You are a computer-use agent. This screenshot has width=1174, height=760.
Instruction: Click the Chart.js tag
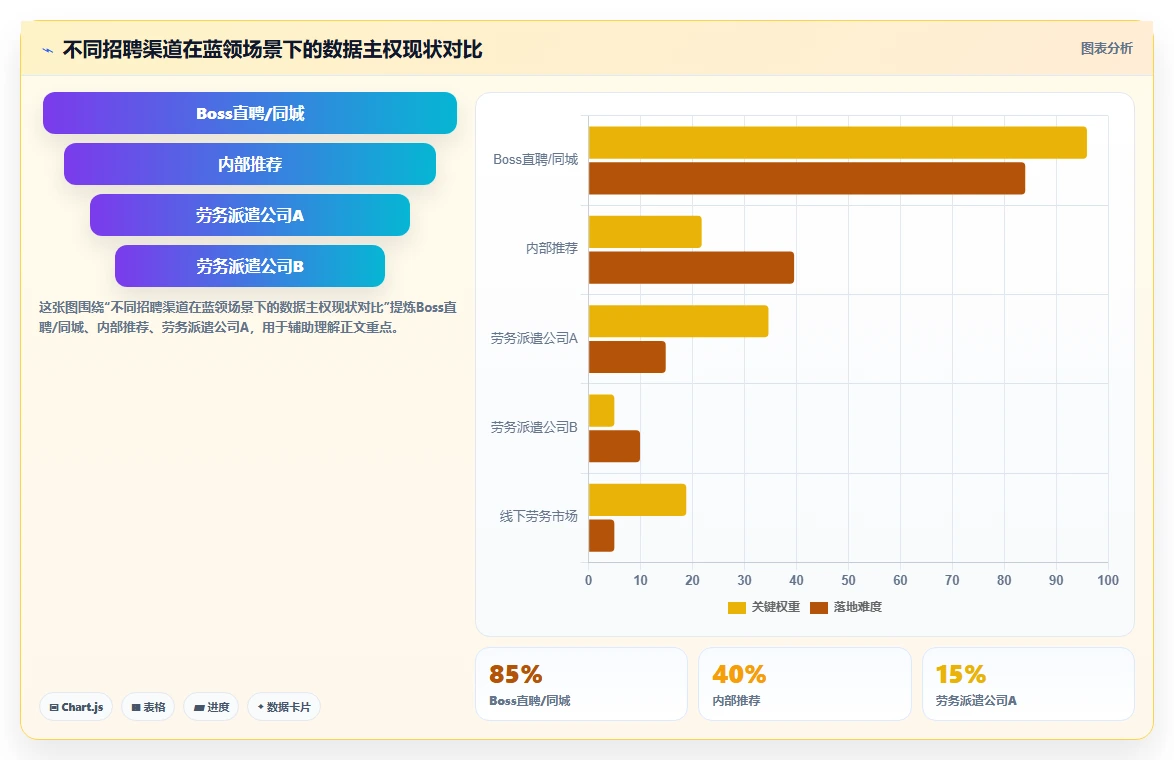[x=76, y=707]
